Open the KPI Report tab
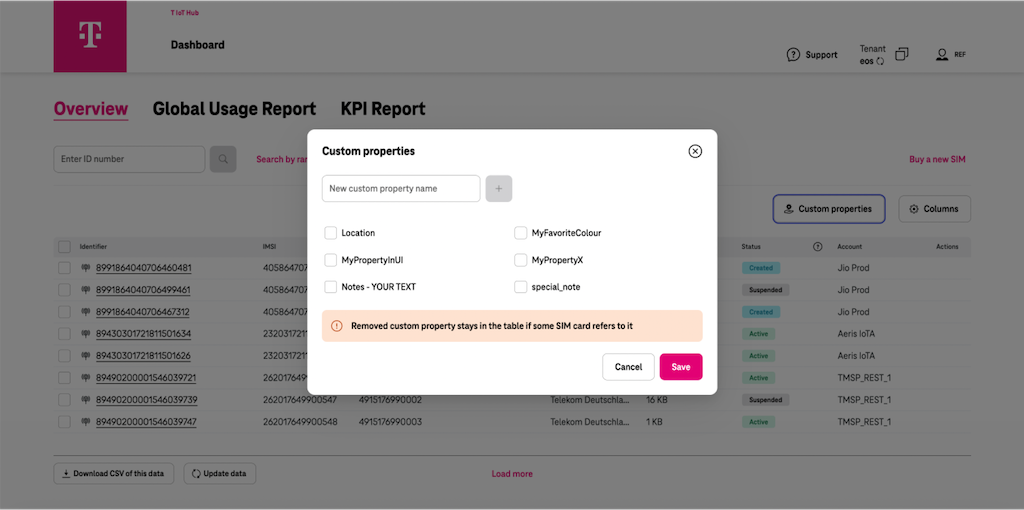 (x=383, y=109)
